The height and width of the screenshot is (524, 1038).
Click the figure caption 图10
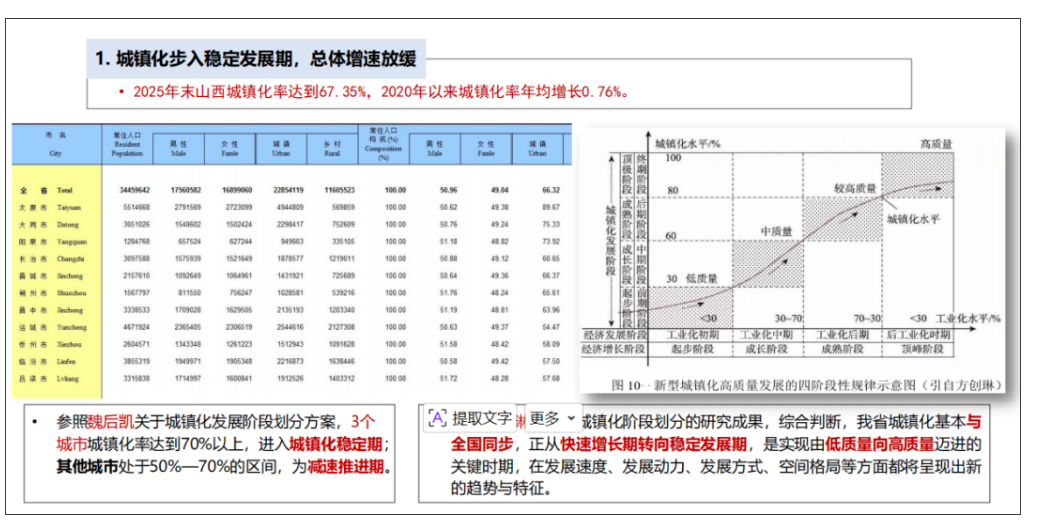pyautogui.click(x=806, y=385)
